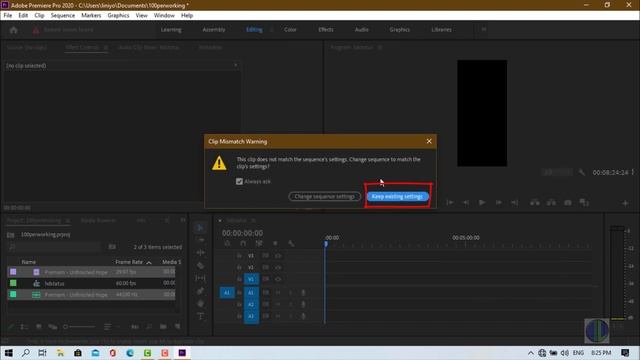This screenshot has height=360, width=640.
Task: Click the Find icon in Project panel
Action: 149,327
